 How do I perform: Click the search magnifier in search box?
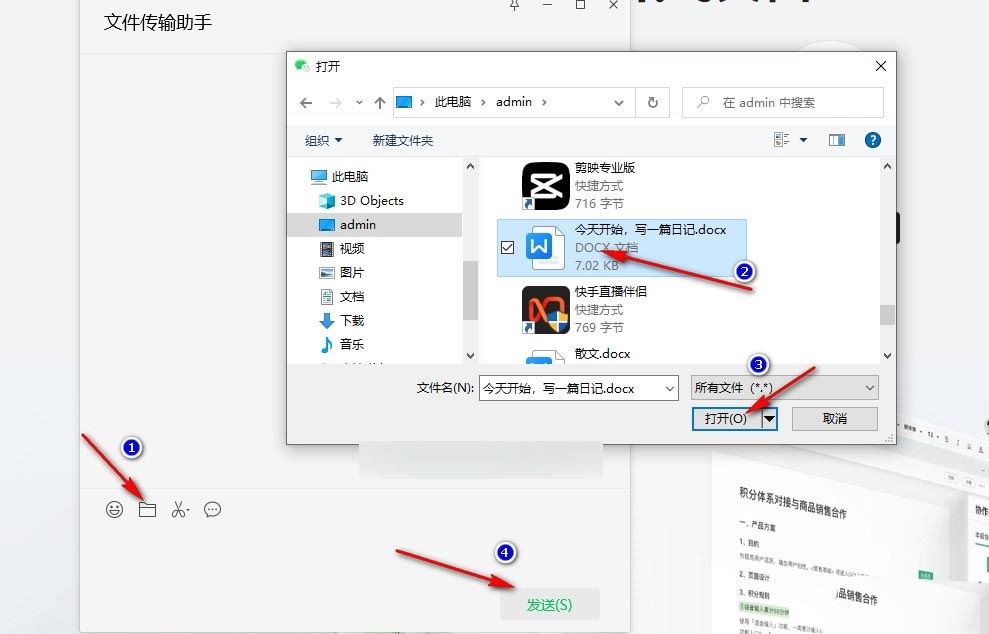(703, 103)
